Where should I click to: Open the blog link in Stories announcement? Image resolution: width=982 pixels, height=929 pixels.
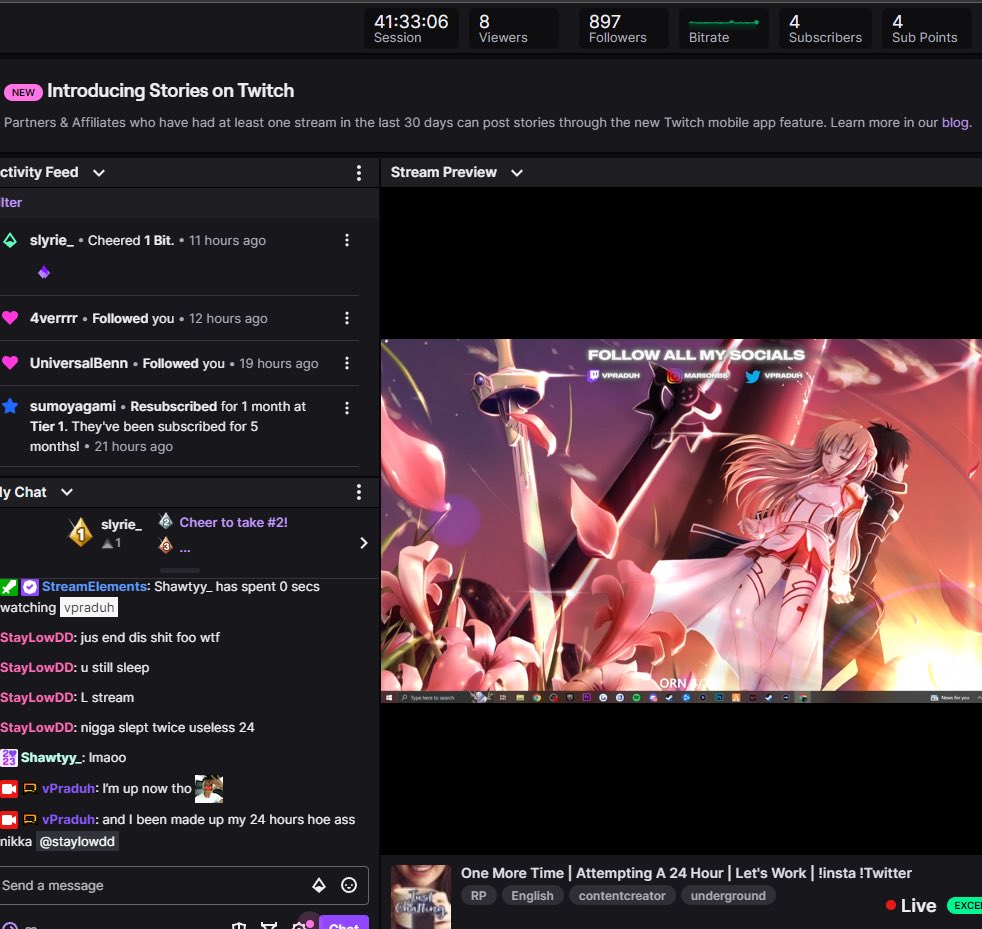(955, 123)
